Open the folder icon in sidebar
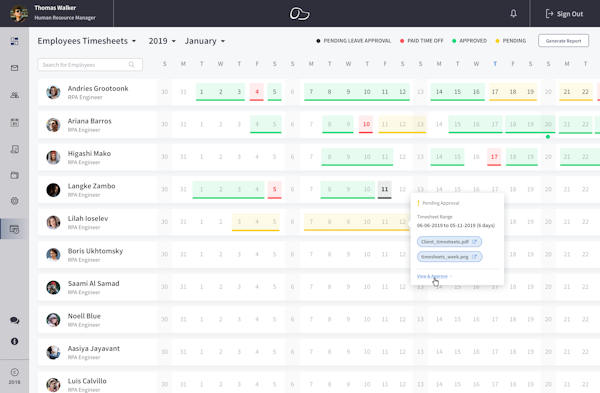The image size is (600, 393). click(15, 175)
